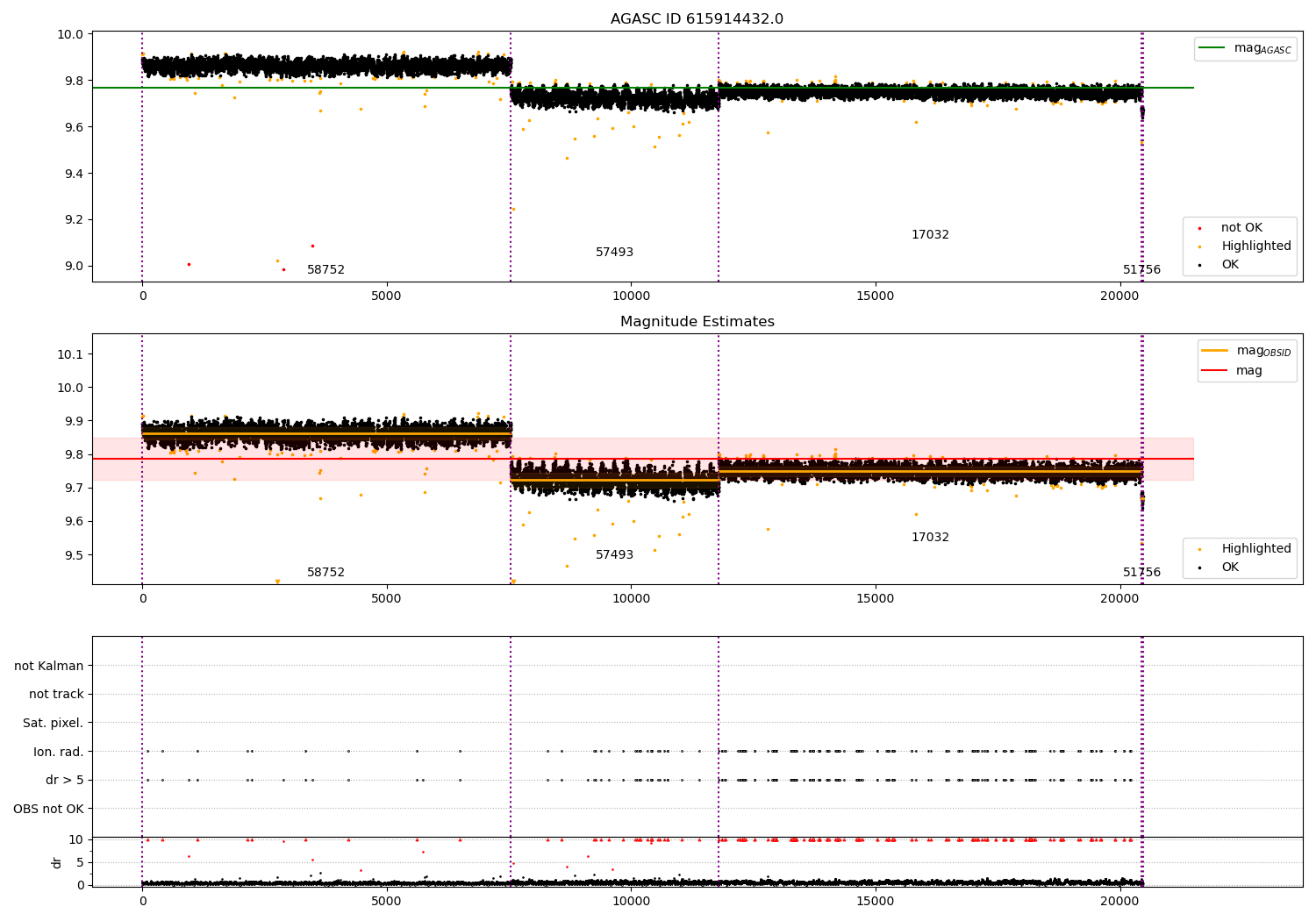Click obsid label "57493" in Magnitude Estimates plot
The width and height of the screenshot is (1316, 921).
(x=614, y=555)
